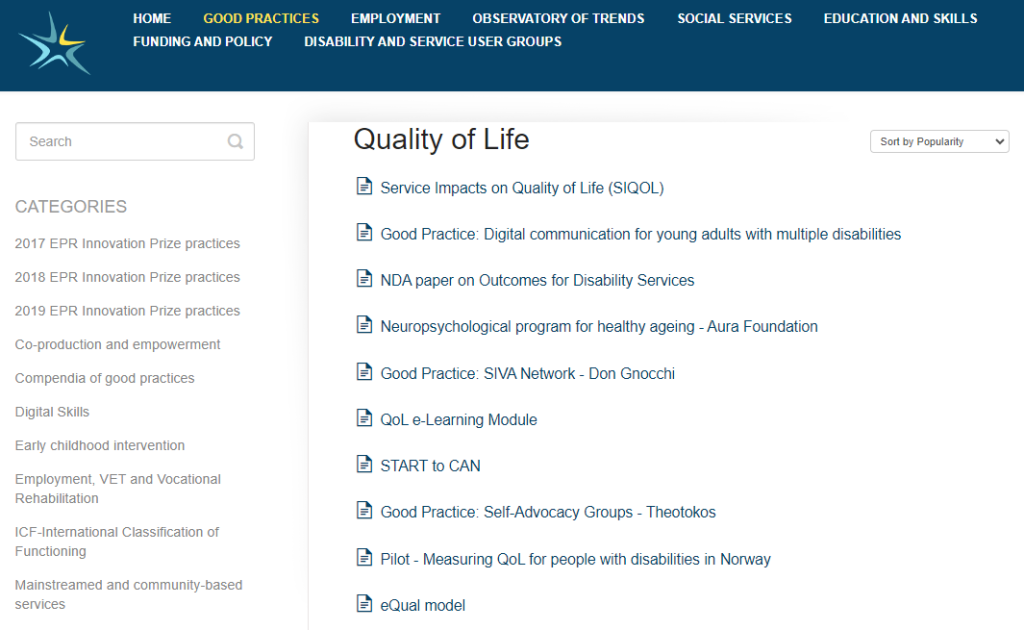Open Disability and Service User Groups menu
Viewport: 1024px width, 630px height.
[433, 42]
